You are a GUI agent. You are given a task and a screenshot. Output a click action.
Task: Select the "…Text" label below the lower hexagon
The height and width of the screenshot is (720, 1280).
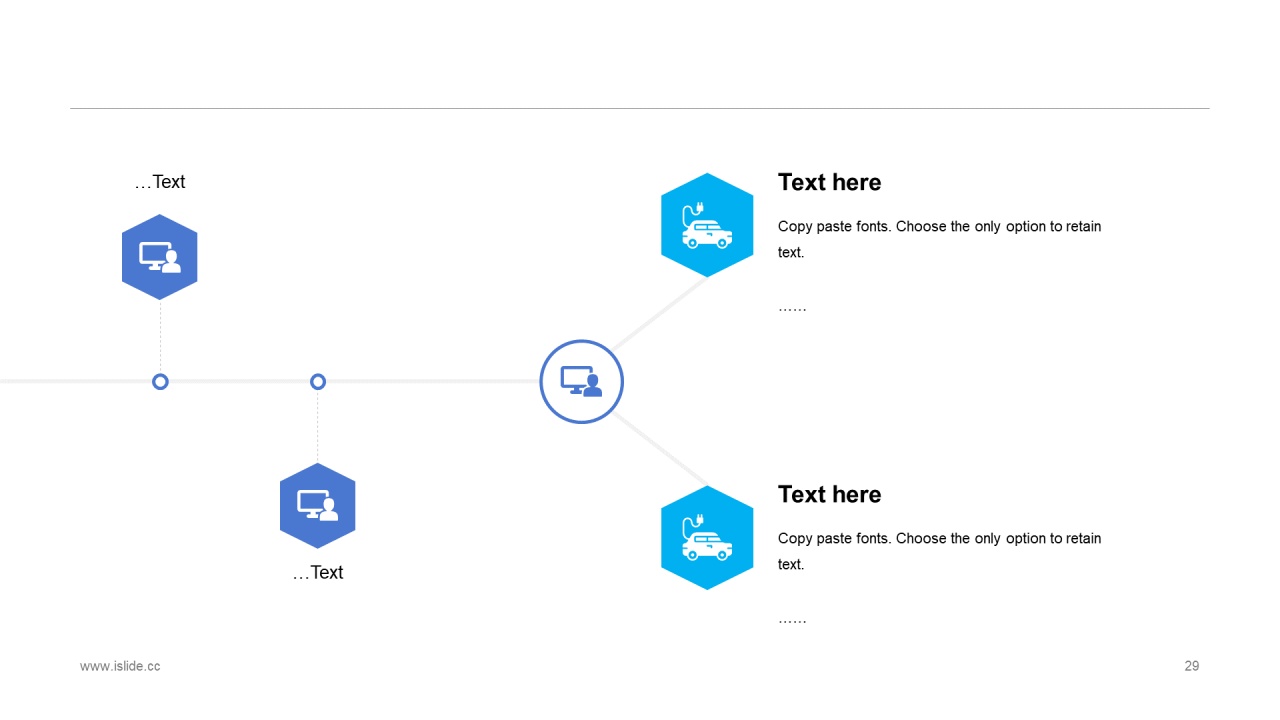point(318,572)
